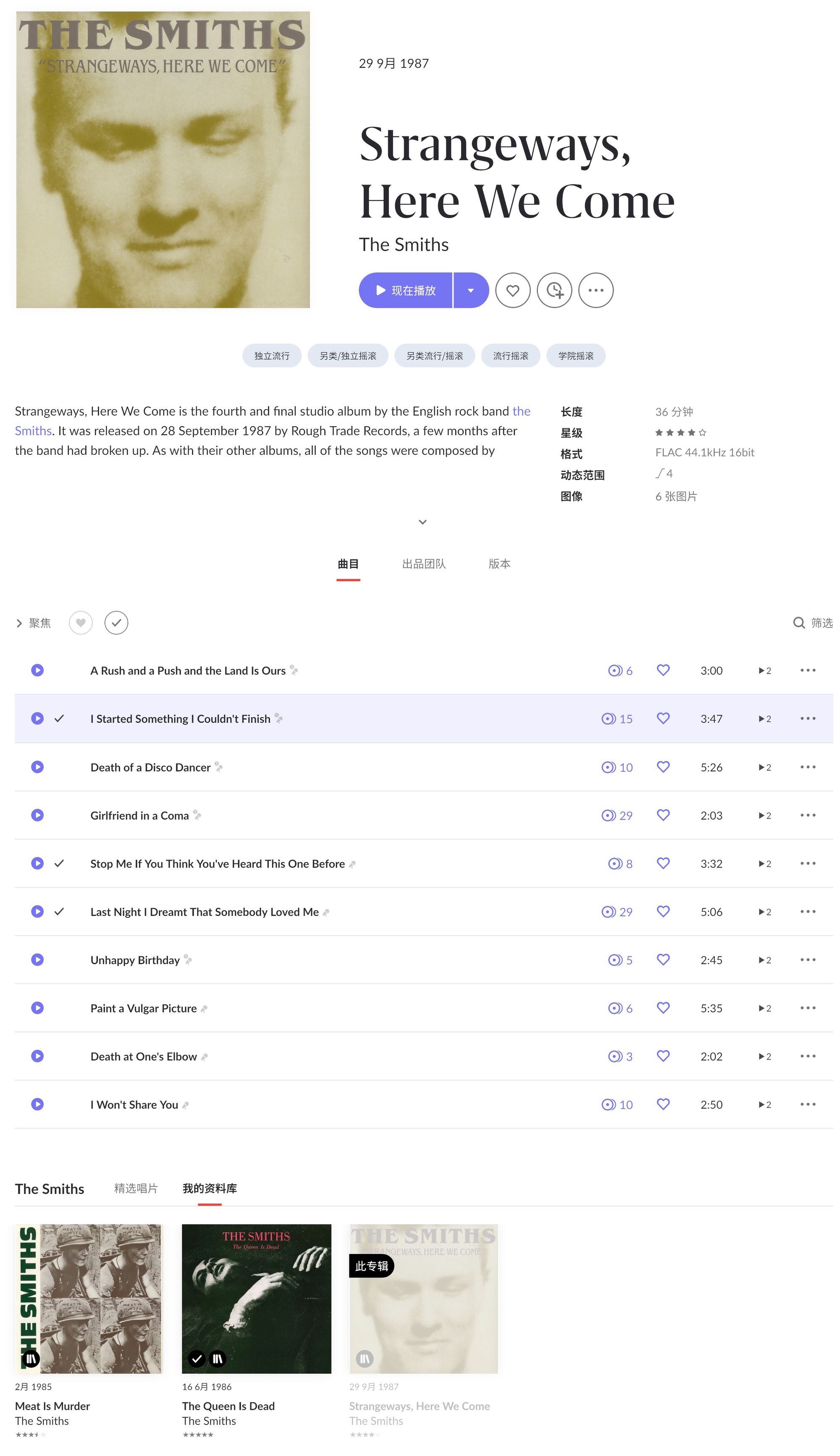Open more options for Death of a Disco Dancer
This screenshot has width=840, height=1456.
(x=808, y=767)
